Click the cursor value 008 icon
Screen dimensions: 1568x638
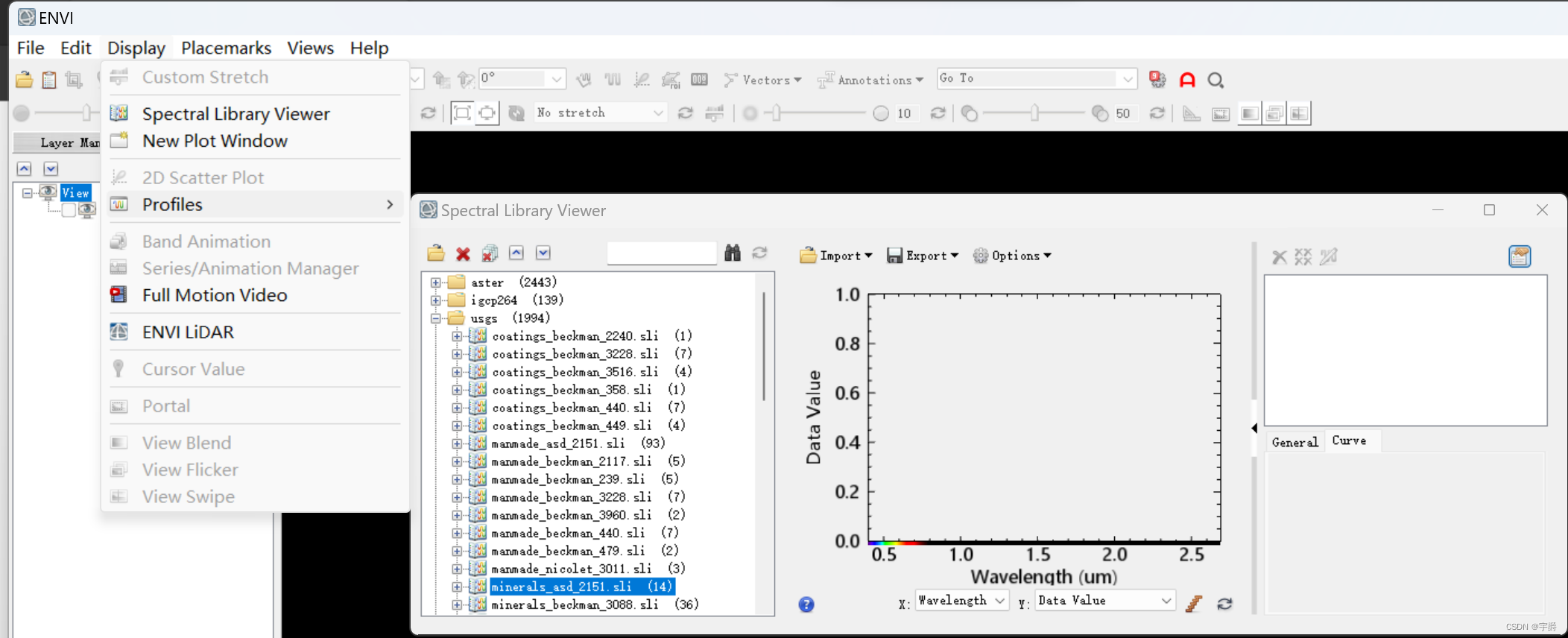[x=699, y=80]
